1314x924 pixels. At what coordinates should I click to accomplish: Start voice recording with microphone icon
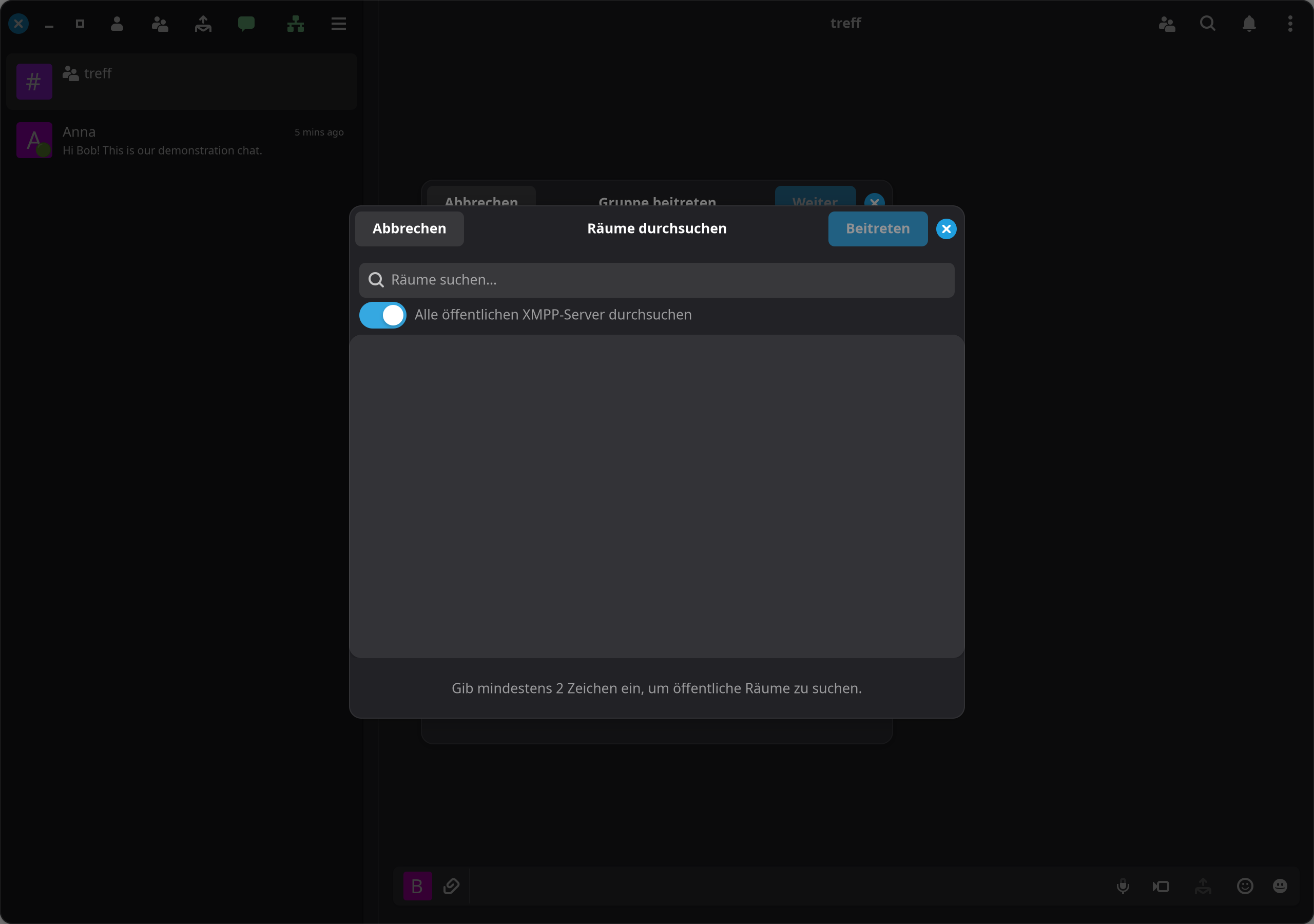(1123, 886)
